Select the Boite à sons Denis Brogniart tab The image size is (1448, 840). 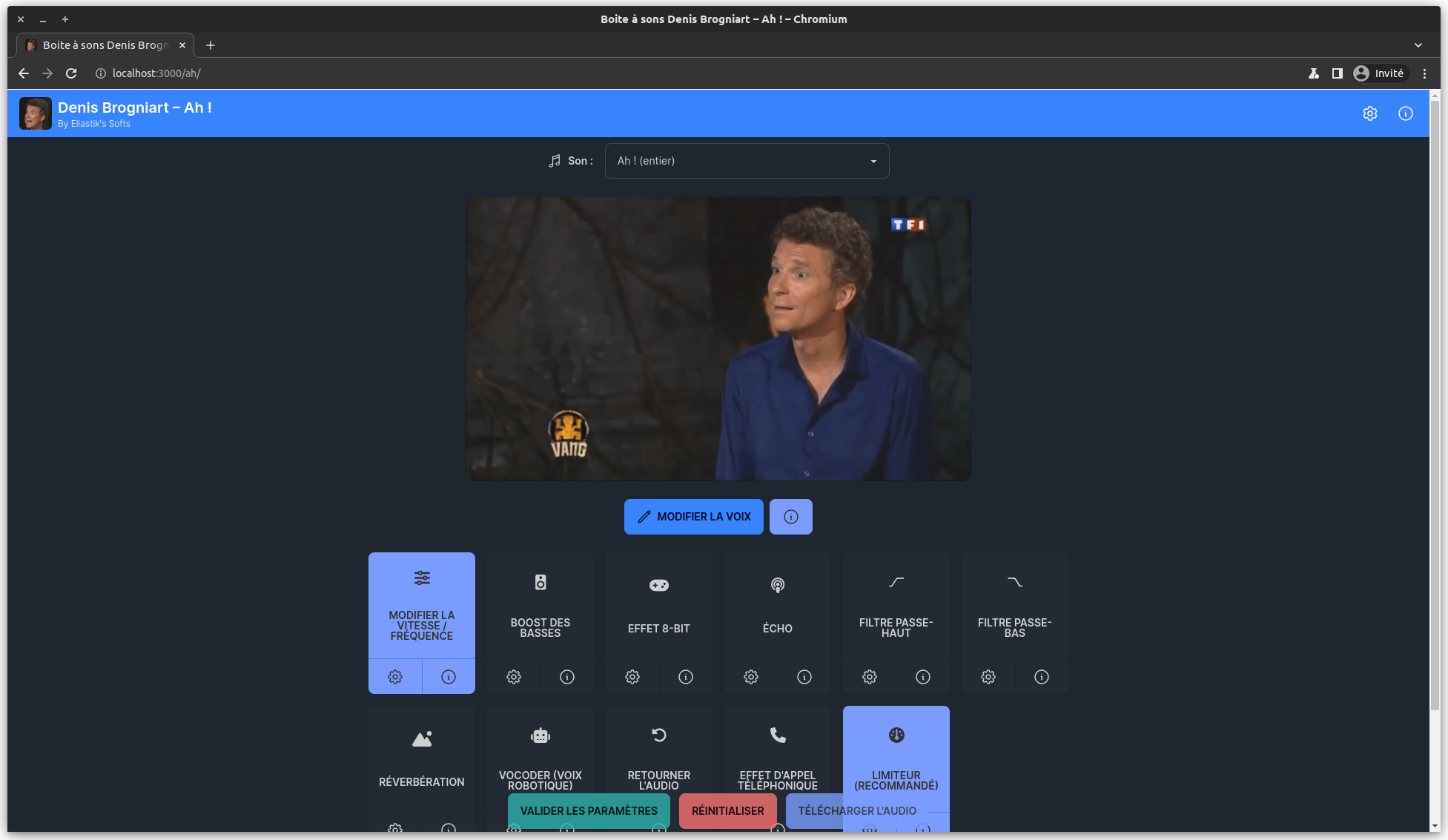pyautogui.click(x=105, y=45)
